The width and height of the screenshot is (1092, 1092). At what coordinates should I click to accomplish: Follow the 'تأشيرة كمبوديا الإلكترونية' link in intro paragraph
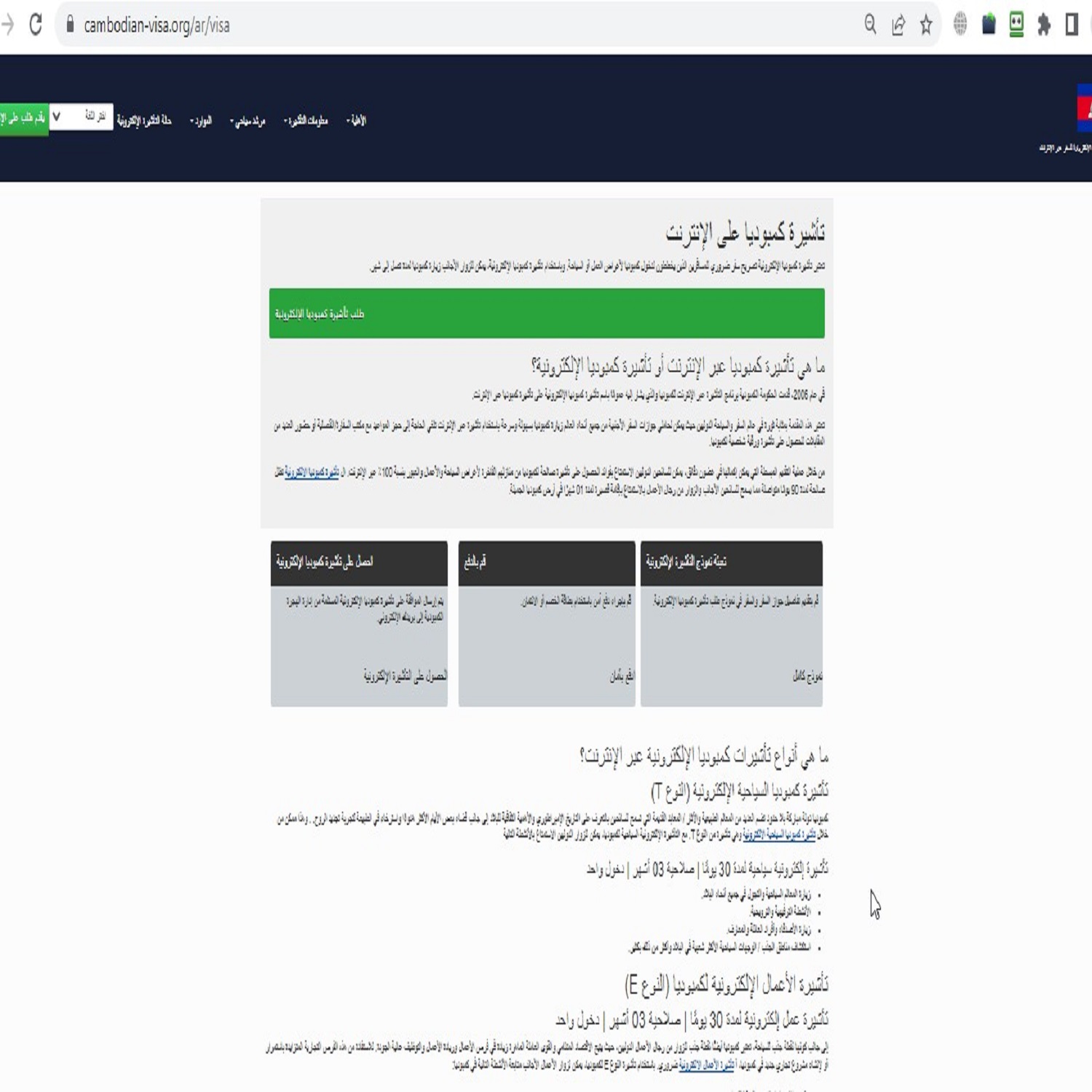coord(312,472)
